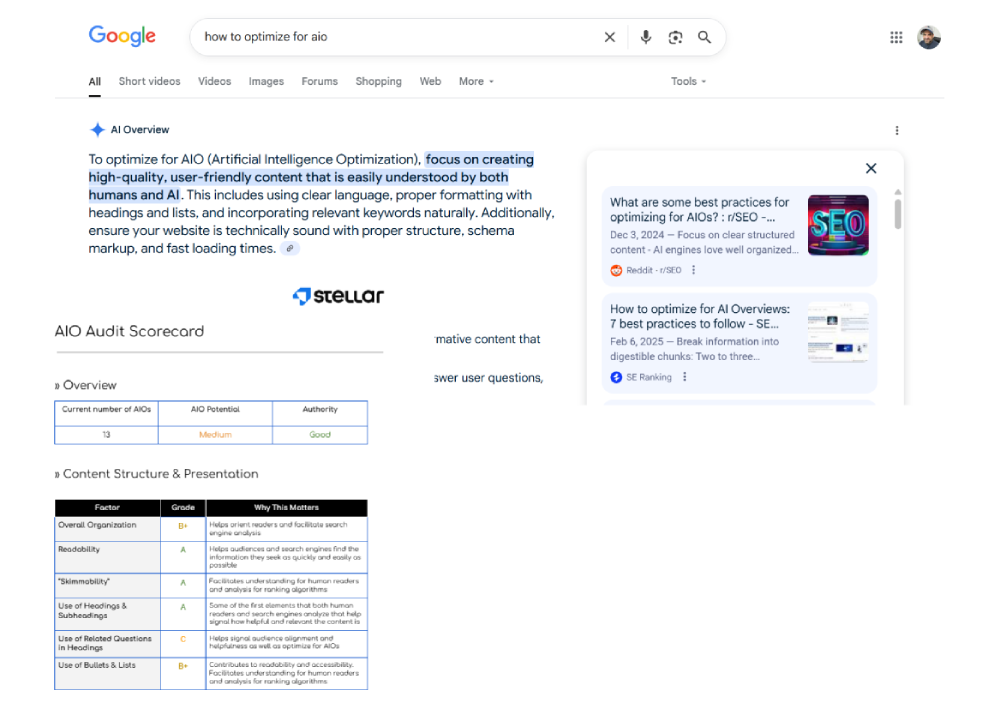Viewport: 1000px width, 727px height.
Task: Close the sources side panel
Action: tap(871, 168)
